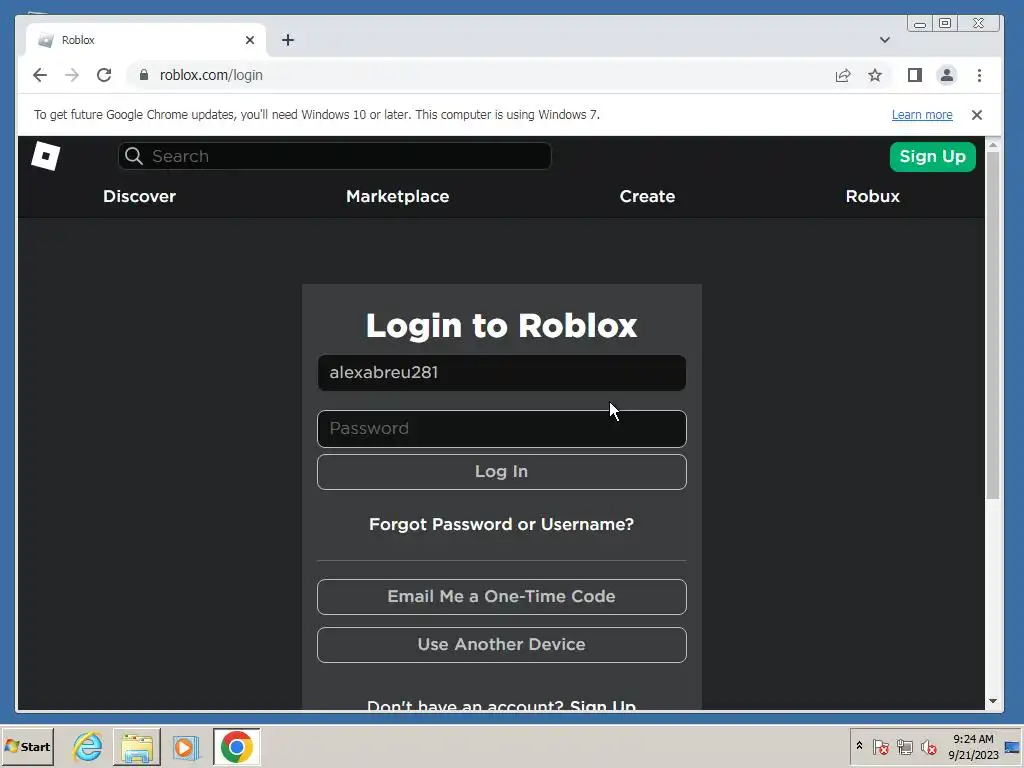Click the Action Center flag tray icon
Screen dimensions: 1024x768
pos(880,746)
